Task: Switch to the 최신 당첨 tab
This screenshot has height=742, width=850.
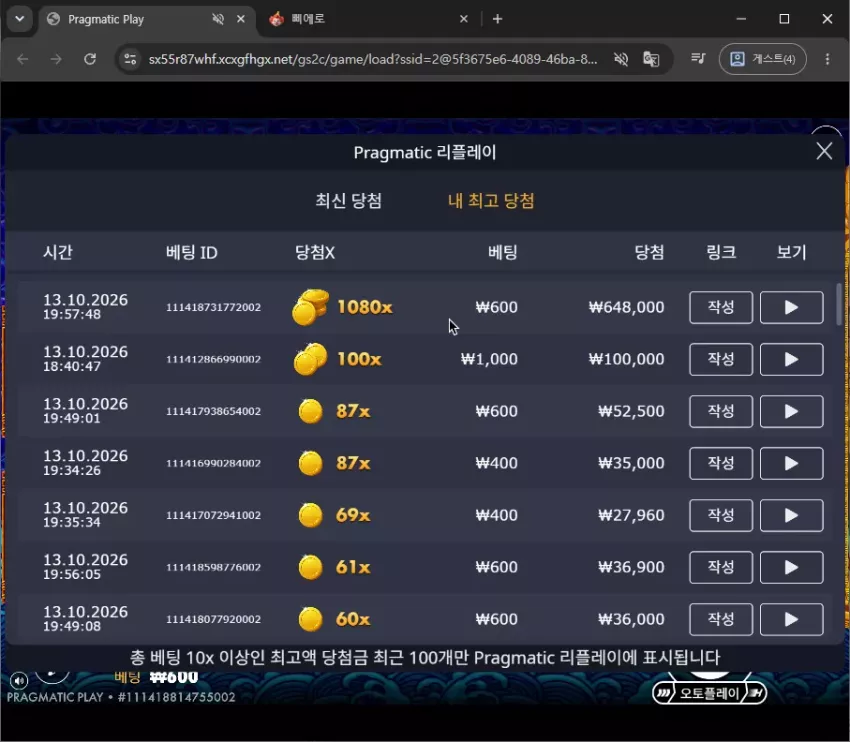Action: [x=349, y=201]
